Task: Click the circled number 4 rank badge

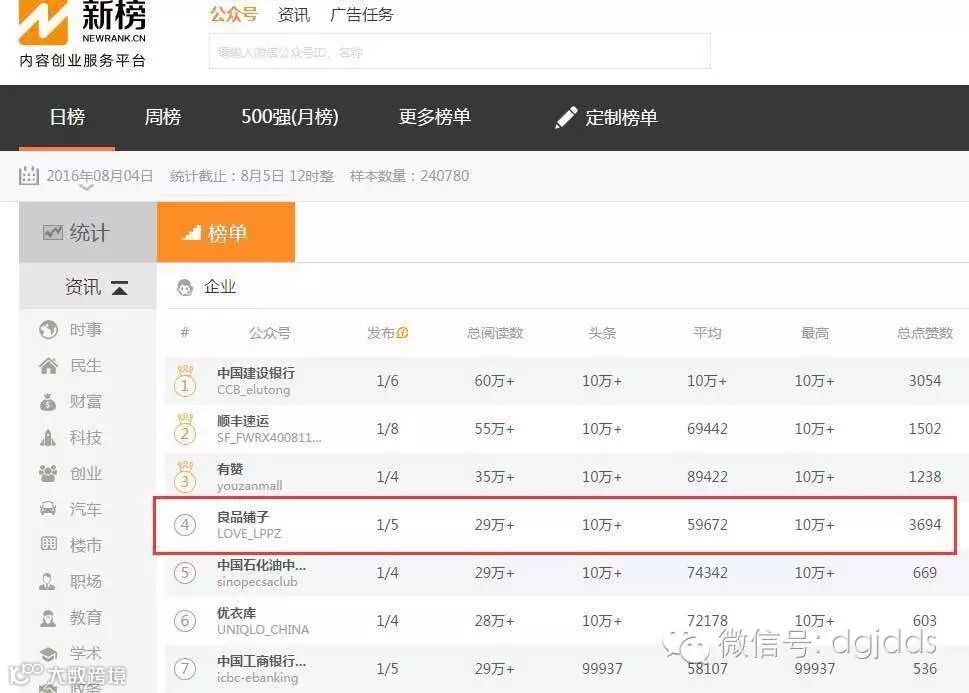Action: point(185,525)
